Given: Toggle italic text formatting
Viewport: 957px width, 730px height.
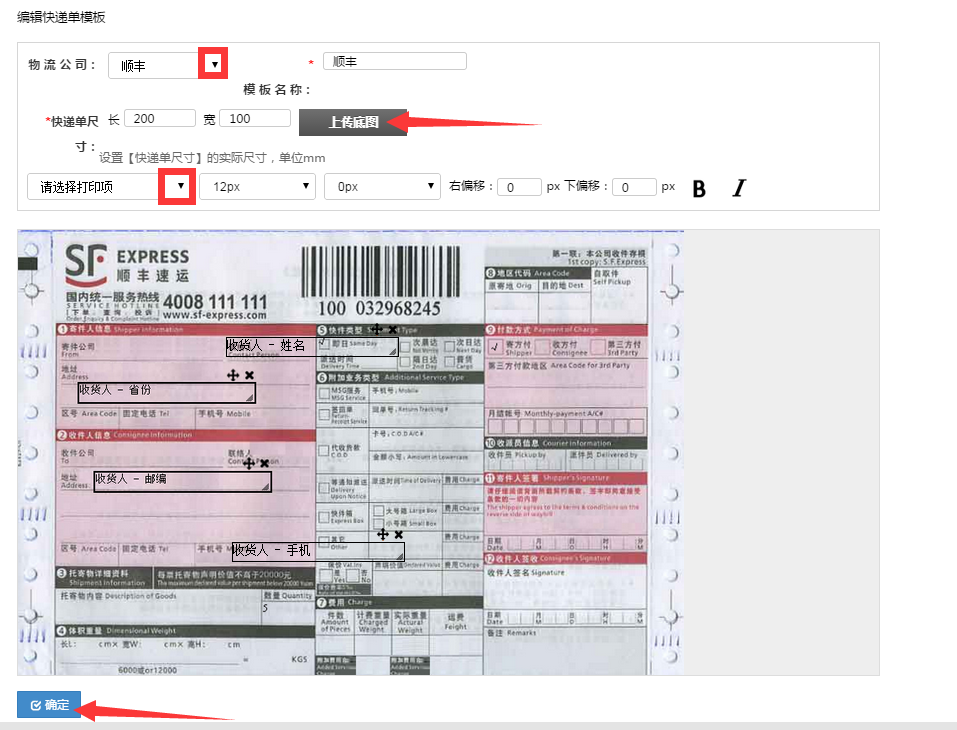Looking at the screenshot, I should 739,188.
